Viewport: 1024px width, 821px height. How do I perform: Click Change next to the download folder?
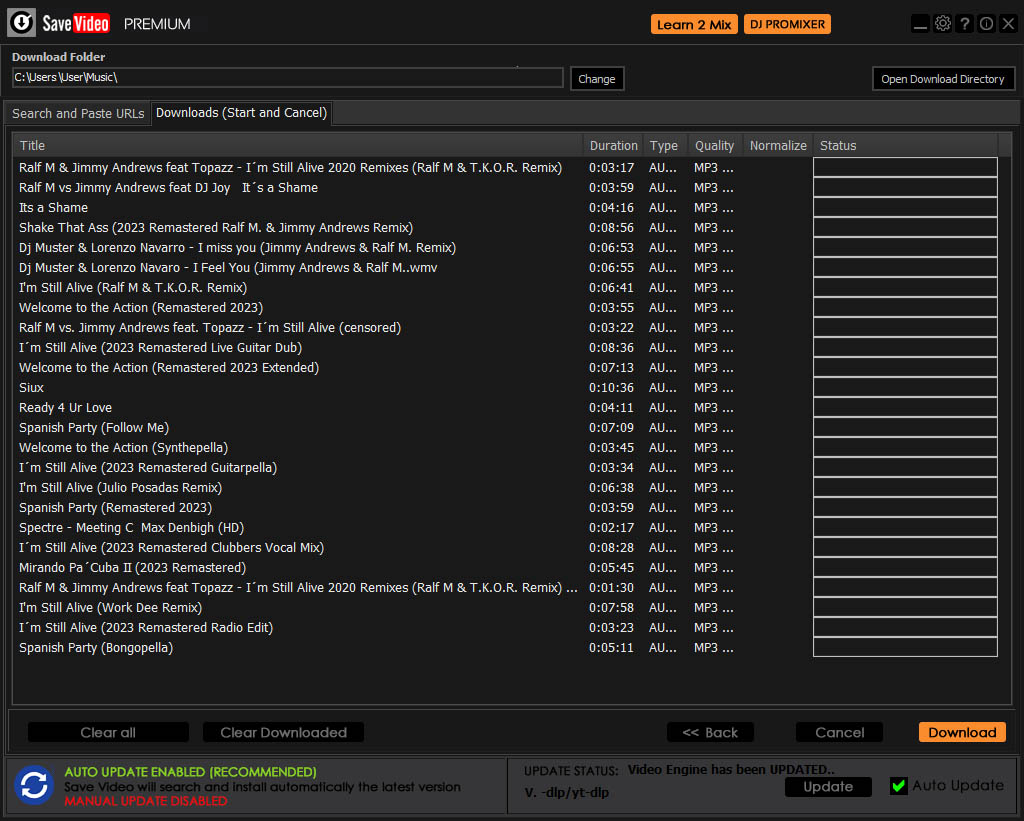click(596, 79)
